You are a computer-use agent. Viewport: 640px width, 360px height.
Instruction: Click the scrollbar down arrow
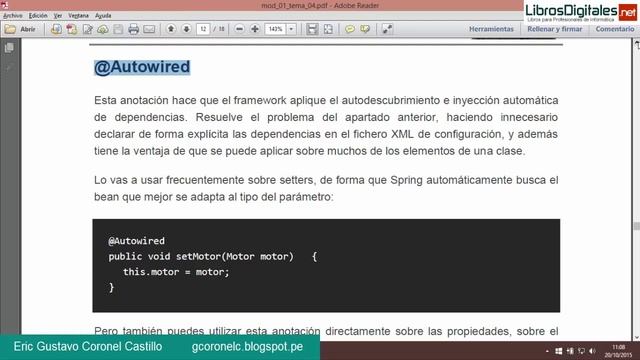(636, 337)
